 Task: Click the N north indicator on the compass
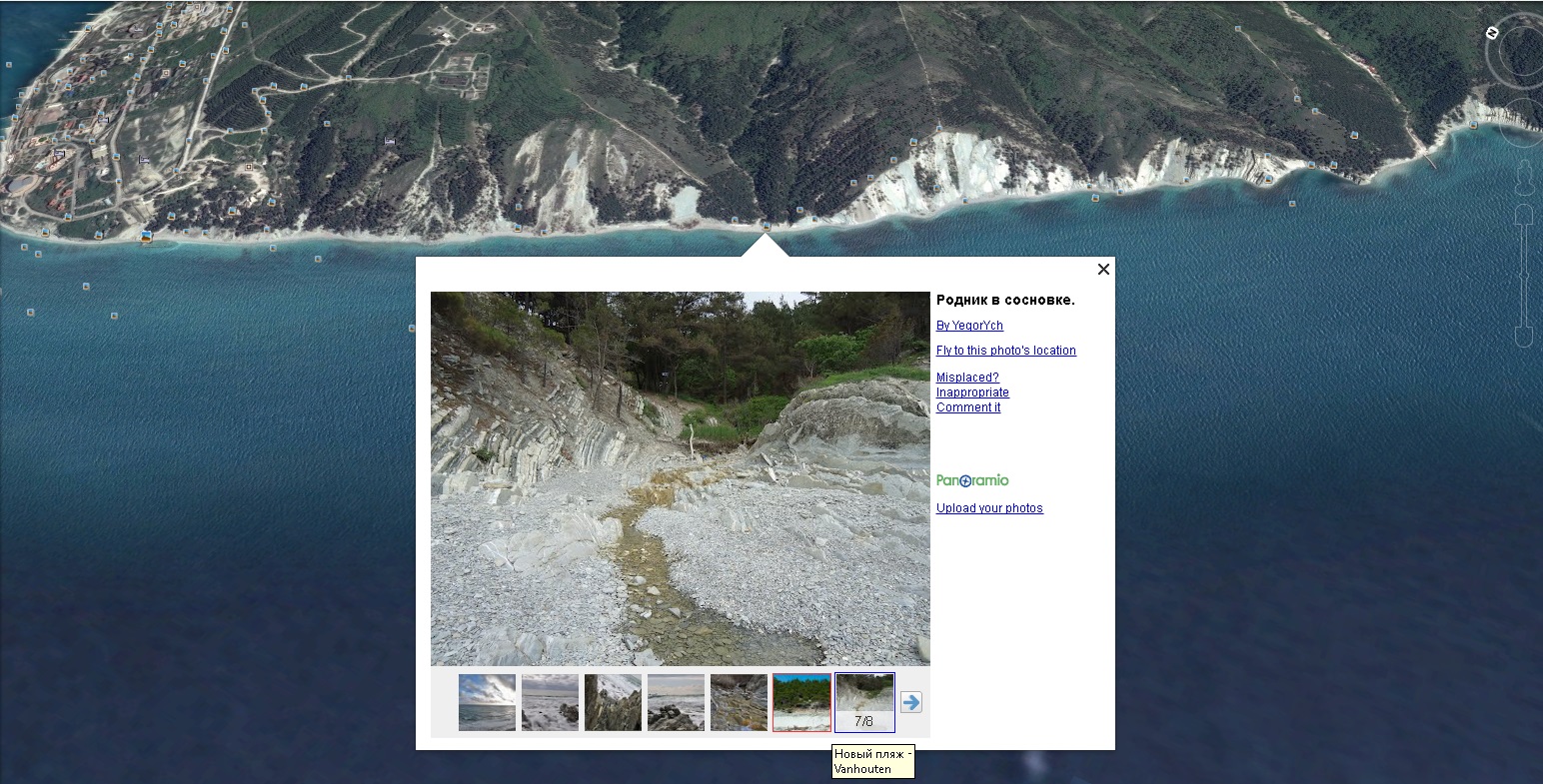pos(1492,33)
